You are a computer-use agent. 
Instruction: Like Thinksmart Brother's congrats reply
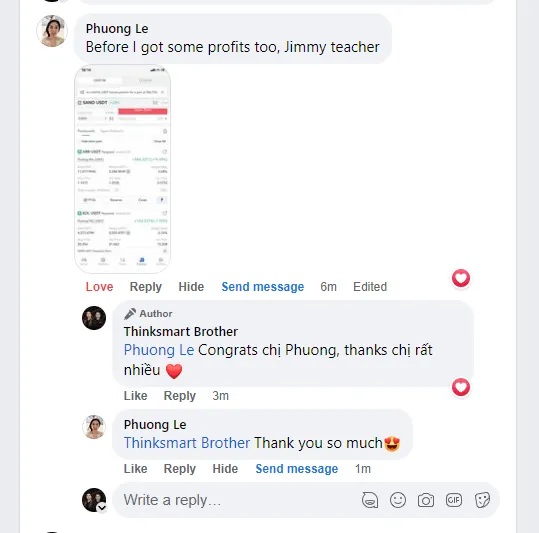pyautogui.click(x=135, y=396)
